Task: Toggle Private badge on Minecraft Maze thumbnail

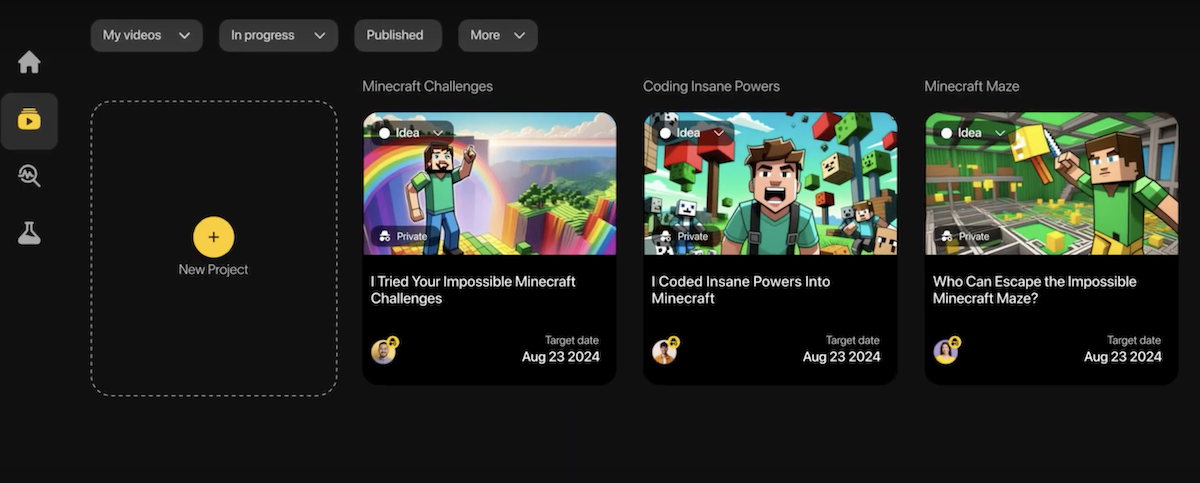Action: tap(964, 237)
